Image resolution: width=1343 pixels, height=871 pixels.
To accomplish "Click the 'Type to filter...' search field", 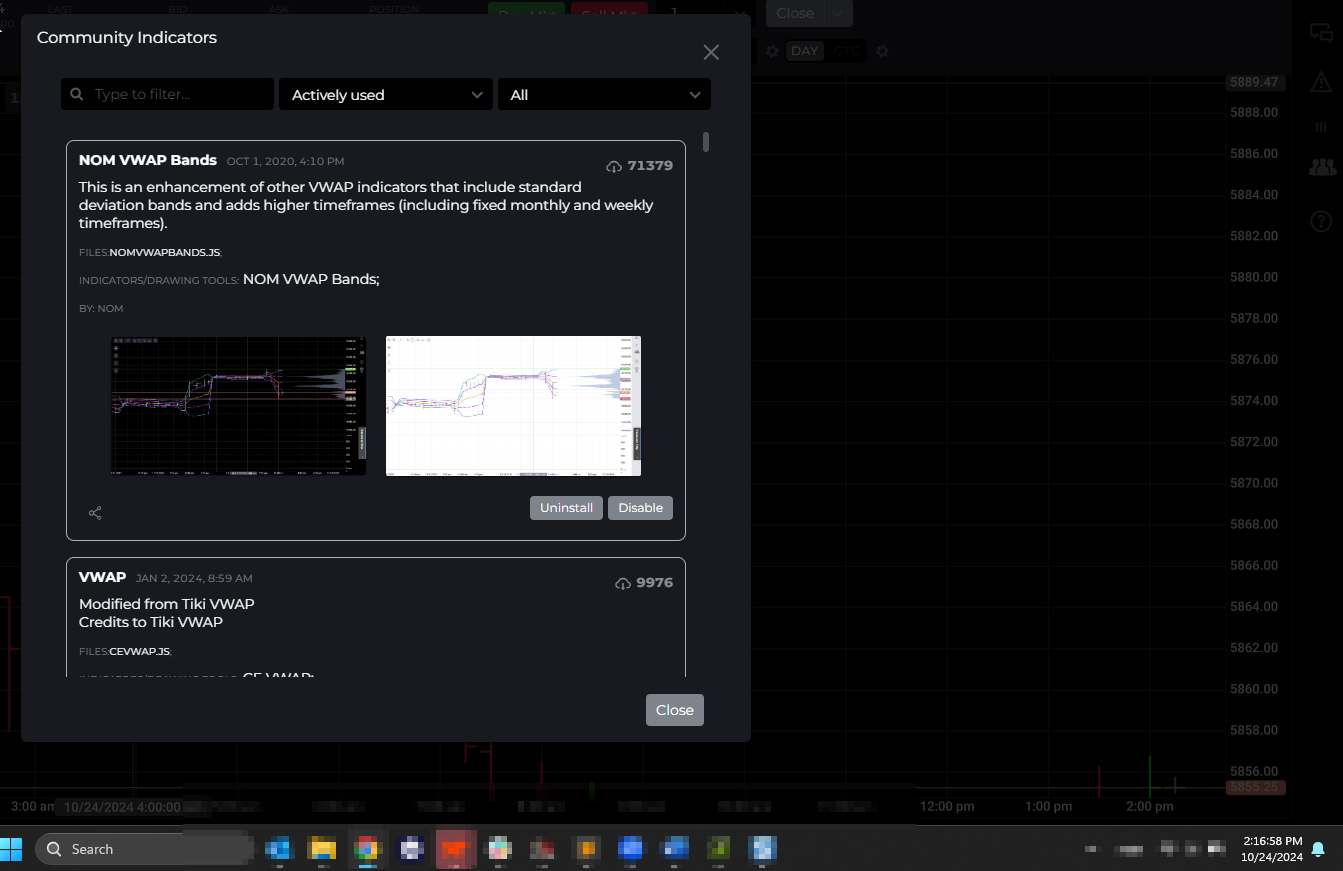I will pos(167,95).
